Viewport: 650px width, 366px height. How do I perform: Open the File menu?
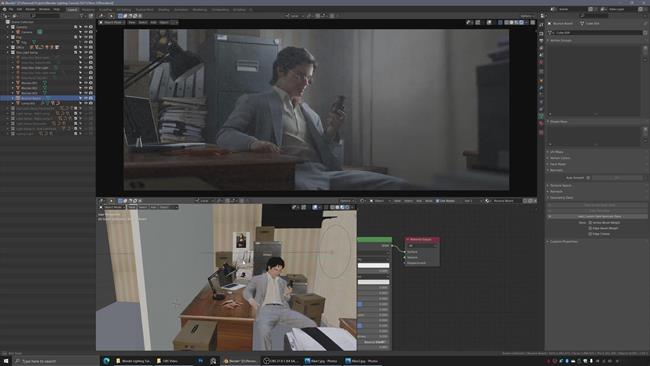coord(11,9)
